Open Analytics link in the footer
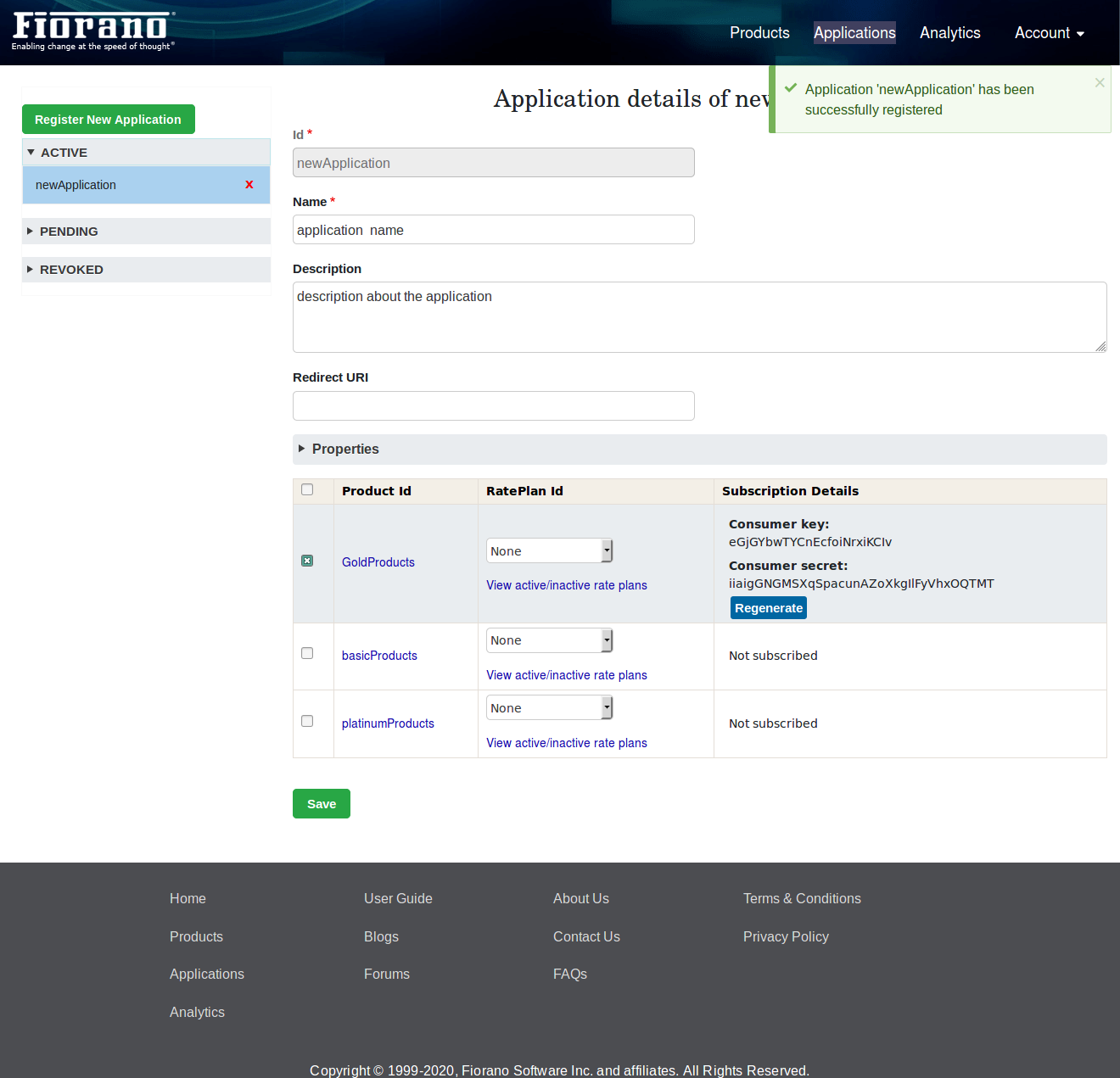 point(197,1013)
